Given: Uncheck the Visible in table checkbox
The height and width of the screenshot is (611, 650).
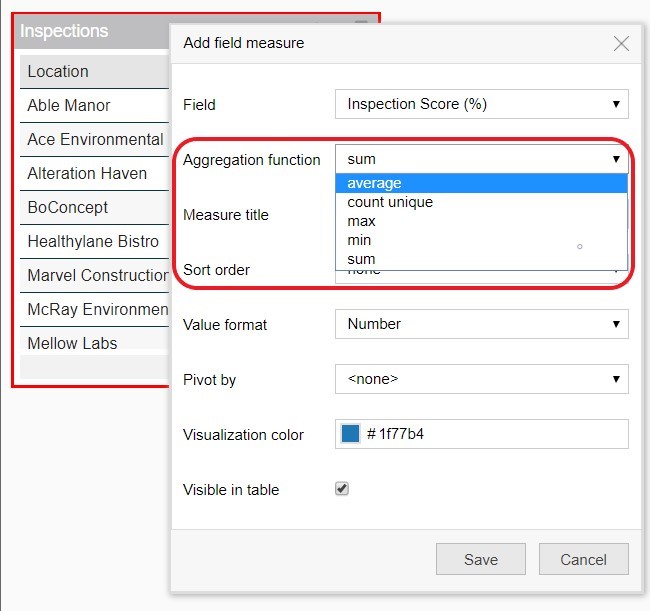Looking at the screenshot, I should pos(342,489).
